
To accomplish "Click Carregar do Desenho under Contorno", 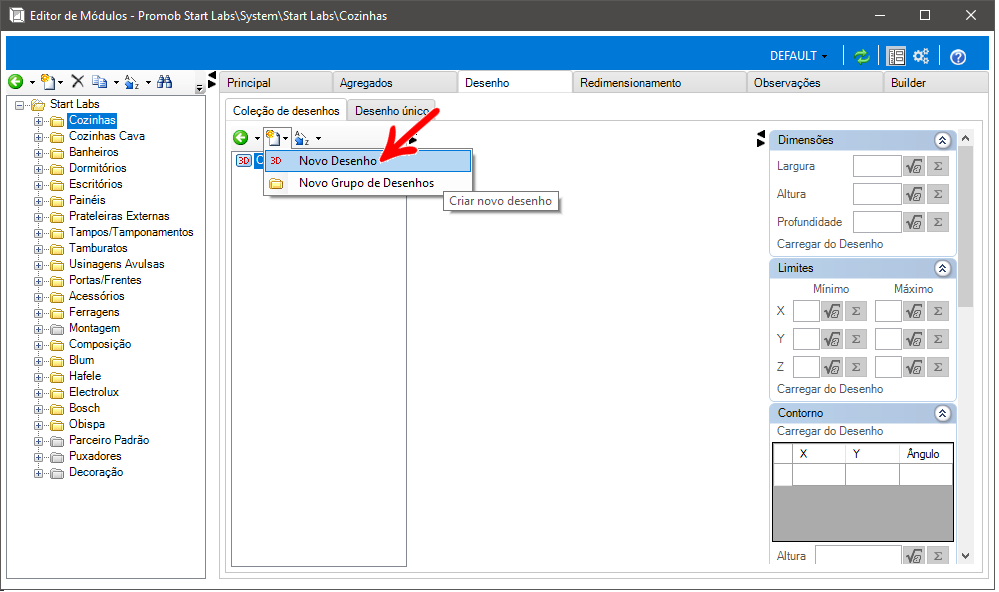I will pos(830,431).
